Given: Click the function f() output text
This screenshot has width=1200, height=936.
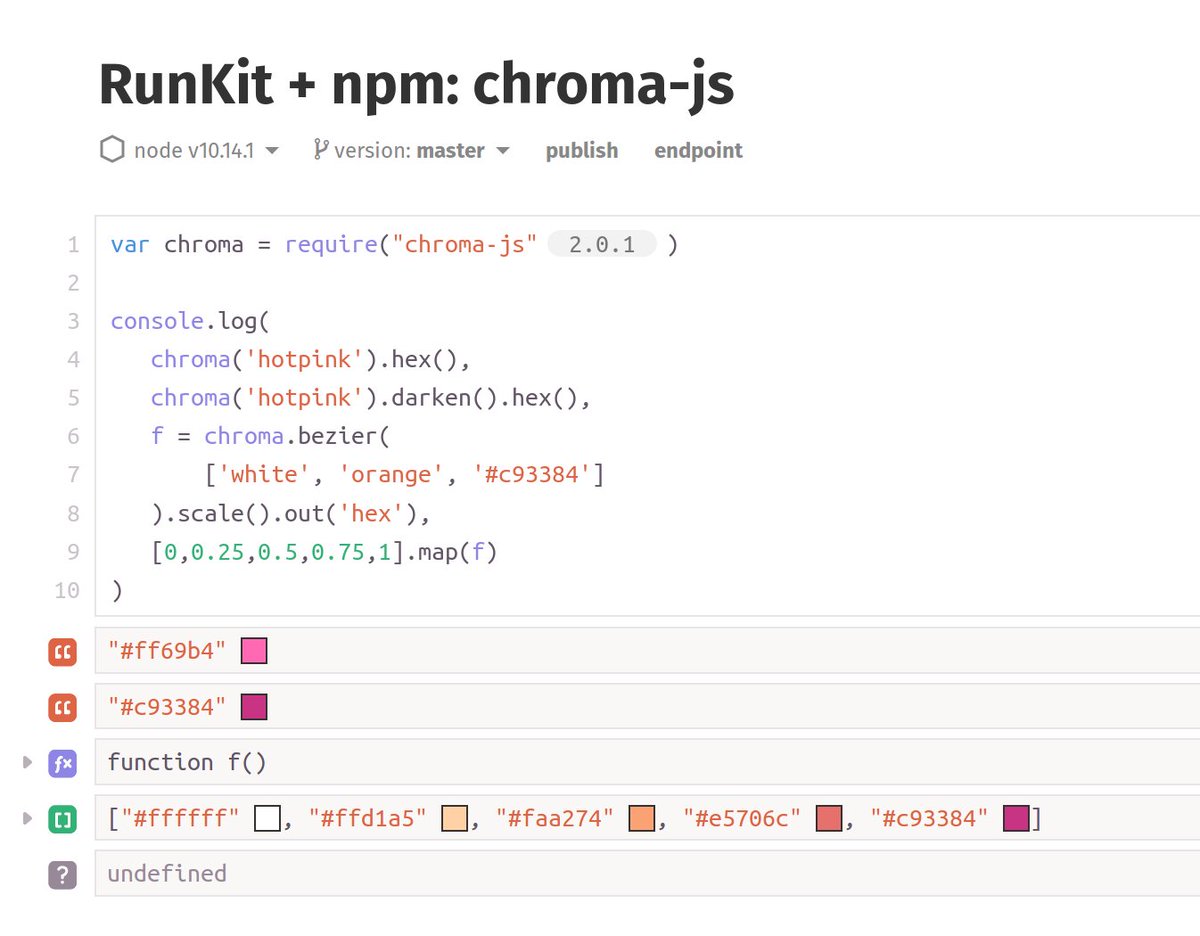Looking at the screenshot, I should [x=187, y=763].
